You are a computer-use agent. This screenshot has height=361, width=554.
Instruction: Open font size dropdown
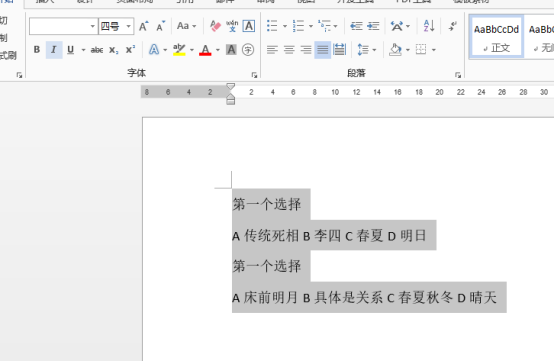click(129, 26)
